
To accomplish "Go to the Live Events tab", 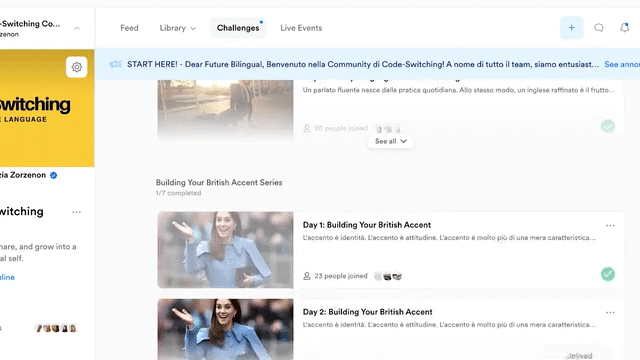I will coord(301,28).
